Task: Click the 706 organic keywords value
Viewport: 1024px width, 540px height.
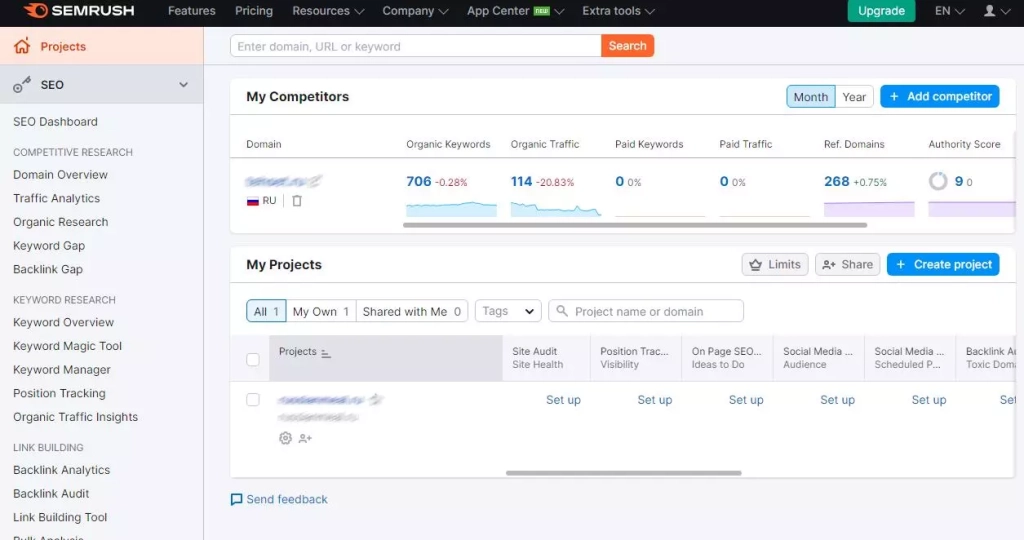Action: click(419, 181)
